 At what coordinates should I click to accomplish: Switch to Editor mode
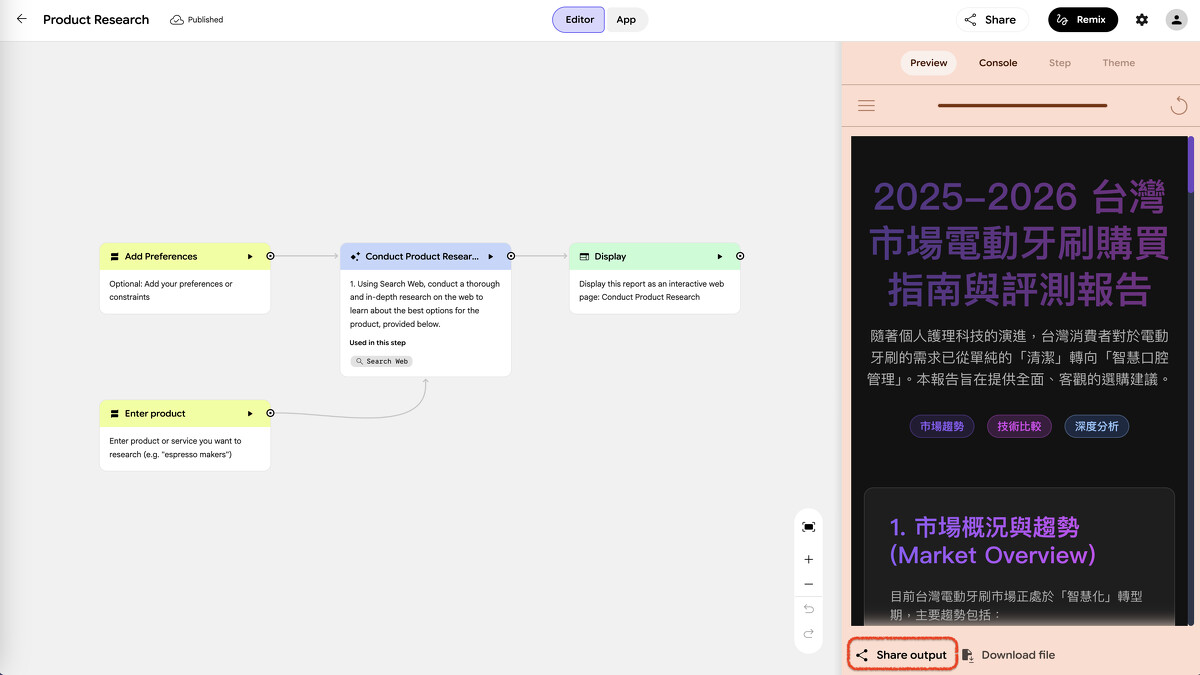pos(579,20)
